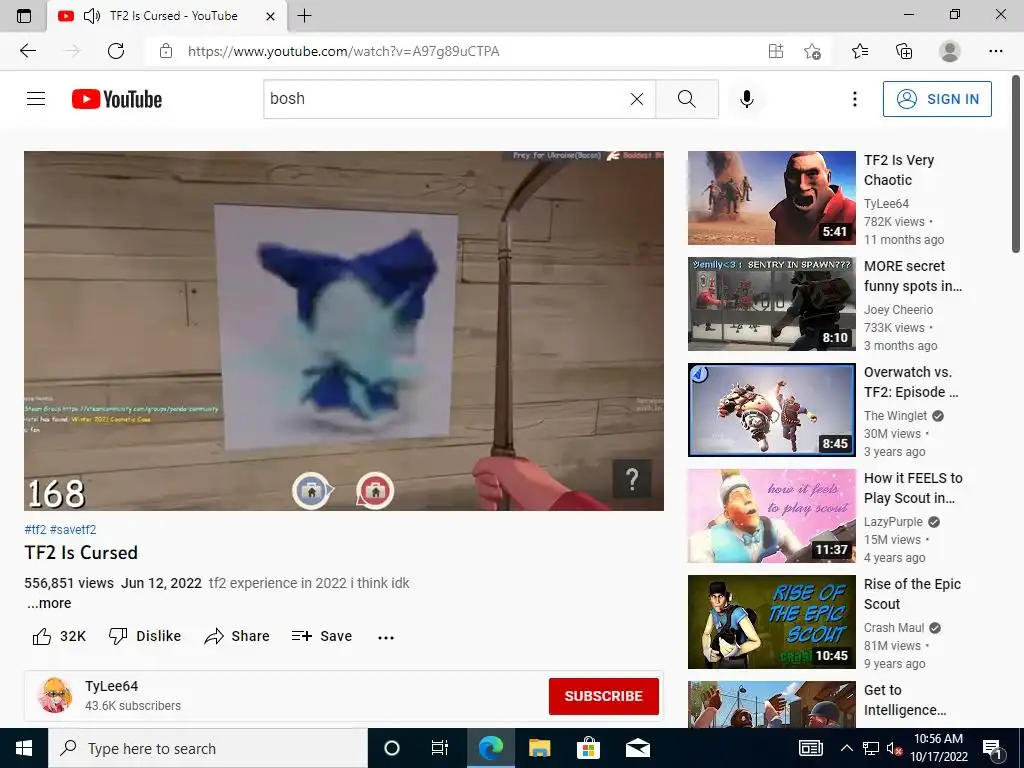
Task: Like the video with thumbs up
Action: click(x=59, y=636)
